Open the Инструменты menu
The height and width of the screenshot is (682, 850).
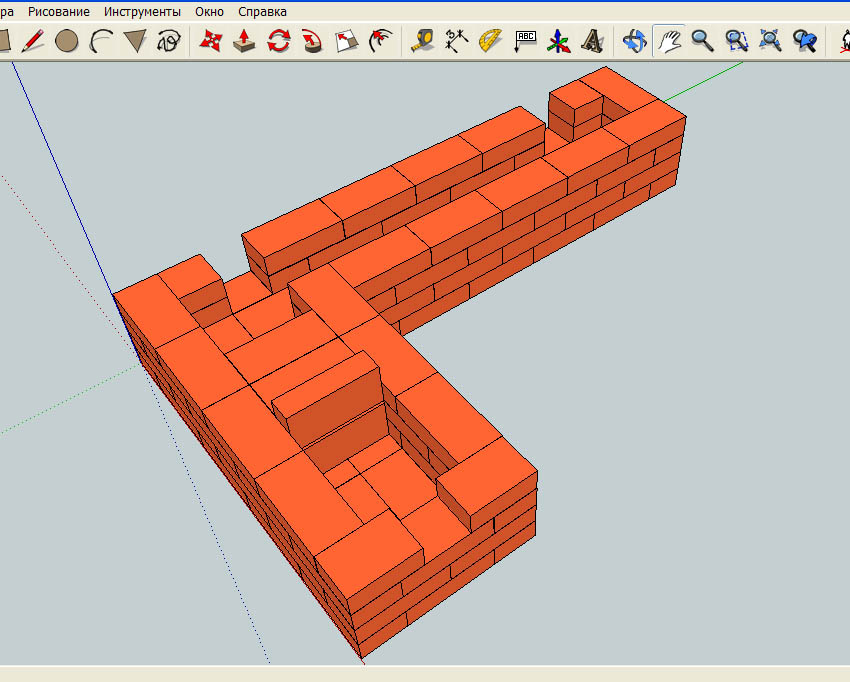coord(143,12)
